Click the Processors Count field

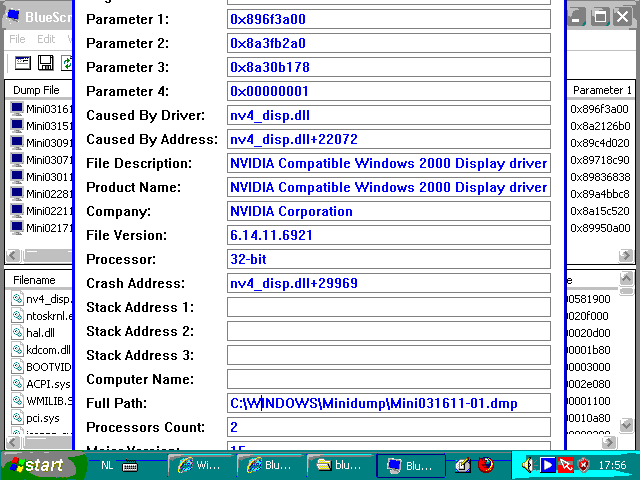pyautogui.click(x=389, y=427)
